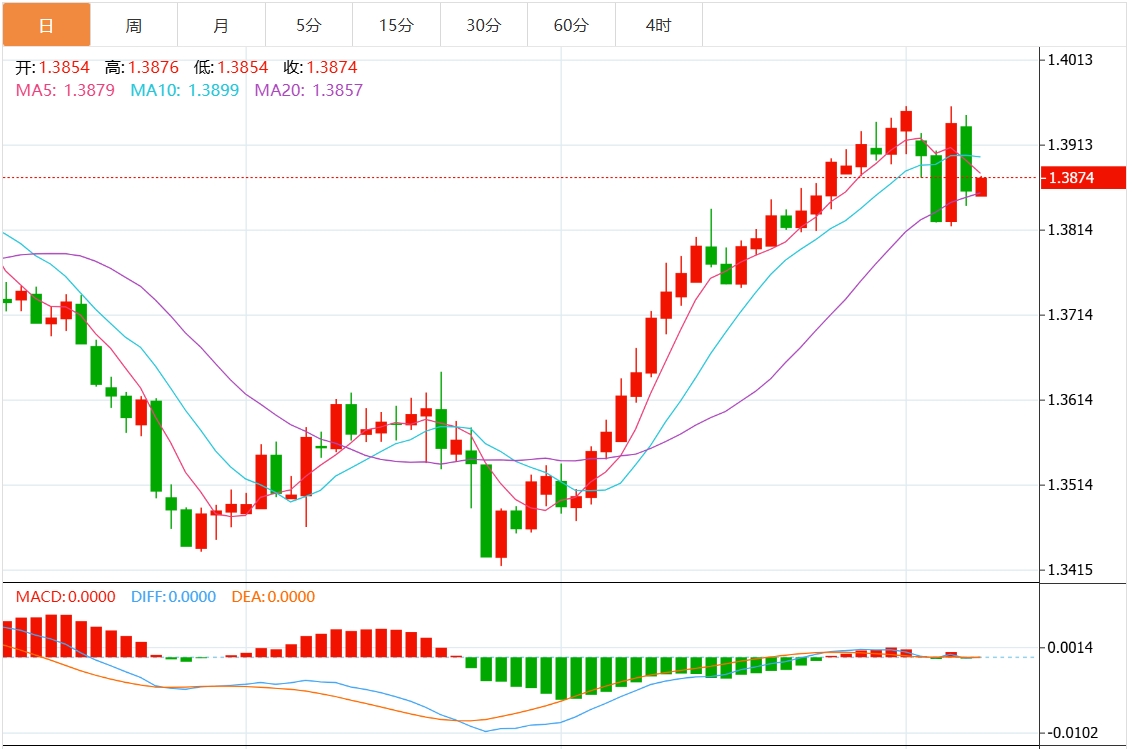The image size is (1134, 749).
Task: Click the 1.3514 price axis label
Action: [1070, 485]
